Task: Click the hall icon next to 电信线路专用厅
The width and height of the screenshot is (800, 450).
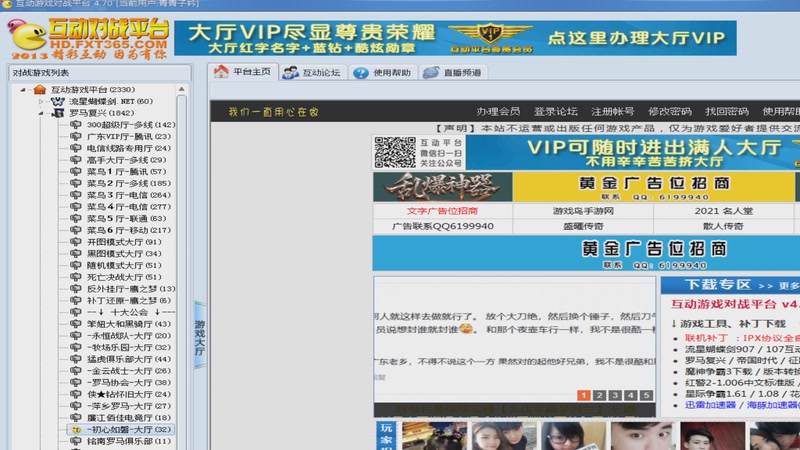Action: tap(76, 148)
